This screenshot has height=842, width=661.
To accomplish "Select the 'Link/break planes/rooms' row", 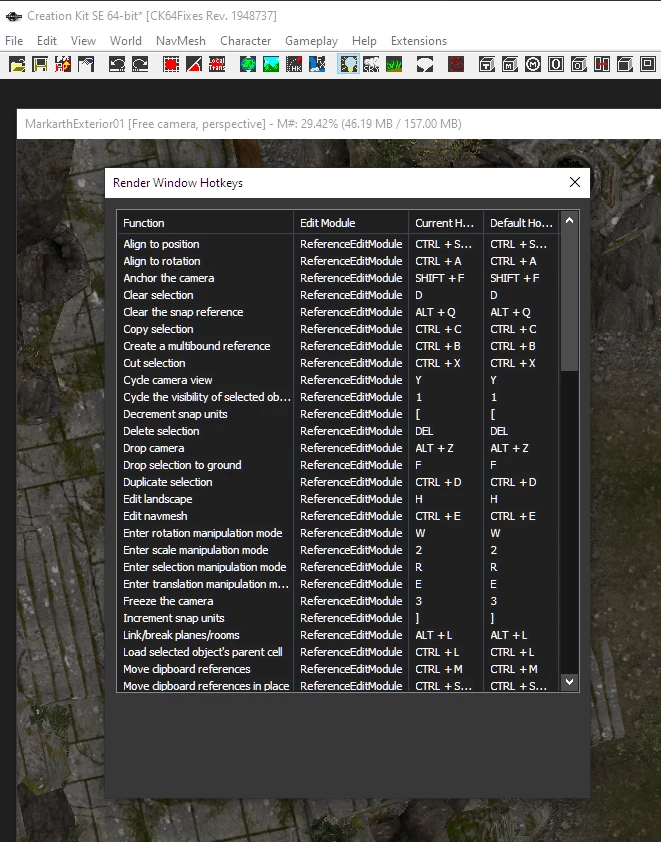I will [x=338, y=635].
